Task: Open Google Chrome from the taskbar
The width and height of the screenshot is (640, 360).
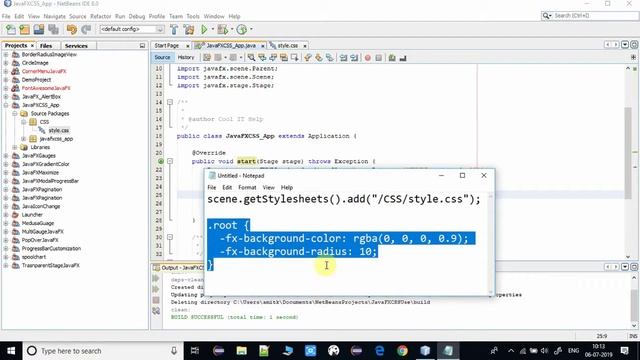Action: click(x=402, y=351)
